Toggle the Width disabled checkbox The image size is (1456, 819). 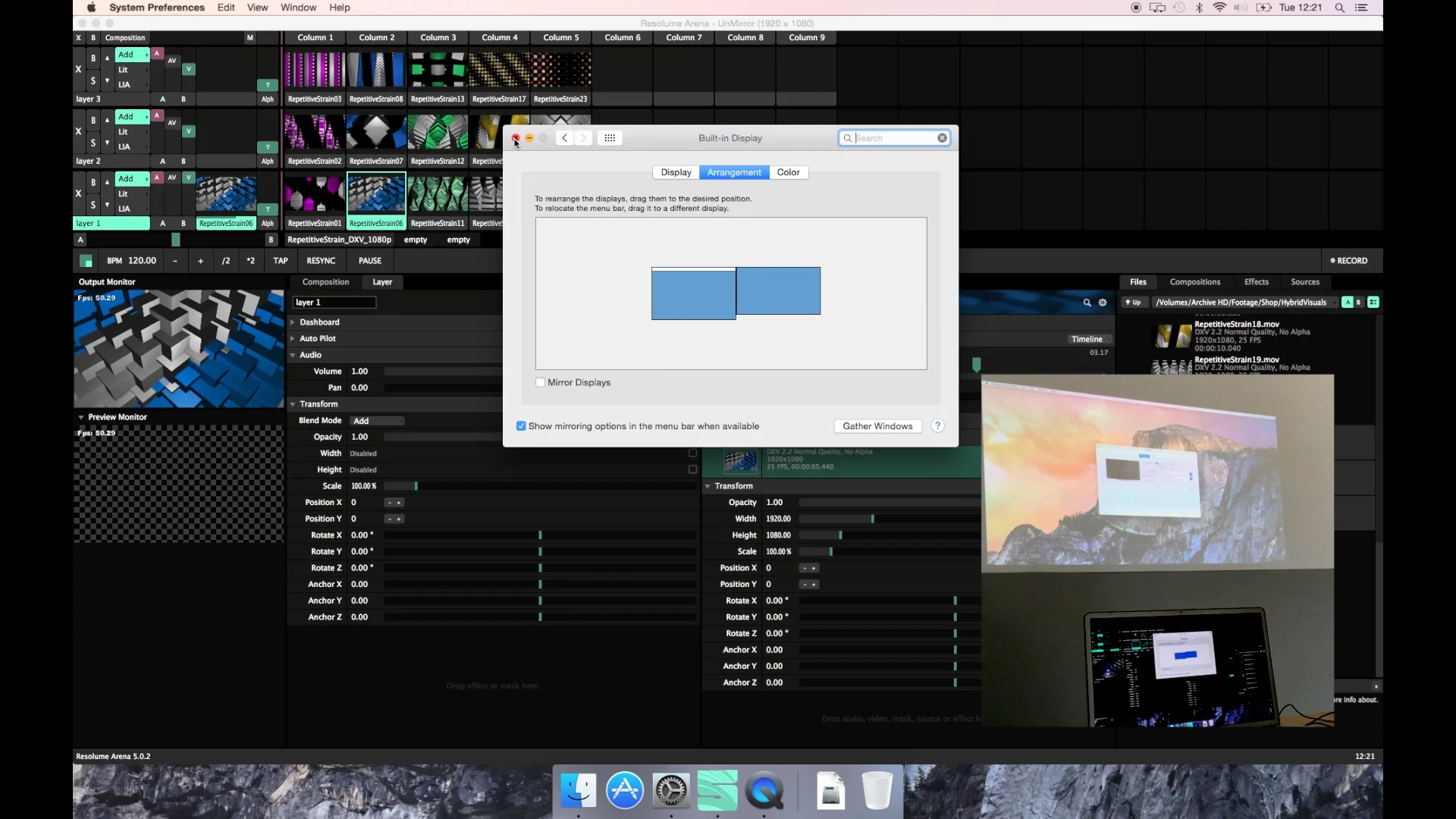[x=692, y=453]
